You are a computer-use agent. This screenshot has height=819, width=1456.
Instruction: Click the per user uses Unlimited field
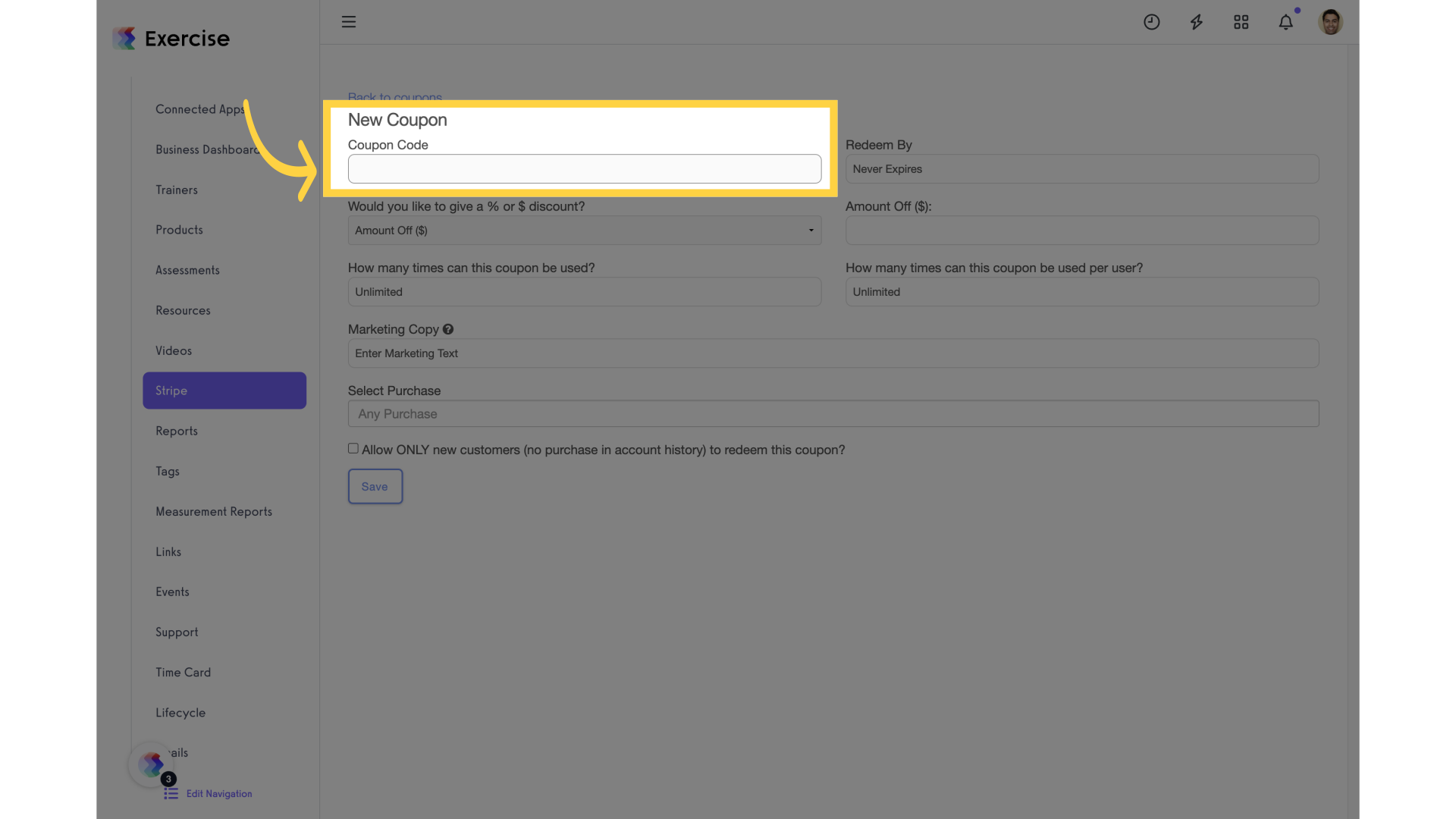click(x=1081, y=292)
